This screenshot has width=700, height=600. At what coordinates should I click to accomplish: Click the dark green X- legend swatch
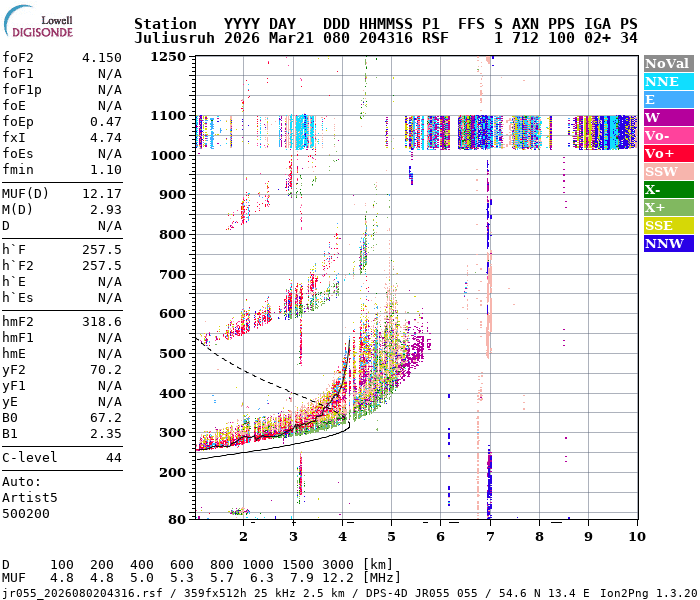coord(668,189)
